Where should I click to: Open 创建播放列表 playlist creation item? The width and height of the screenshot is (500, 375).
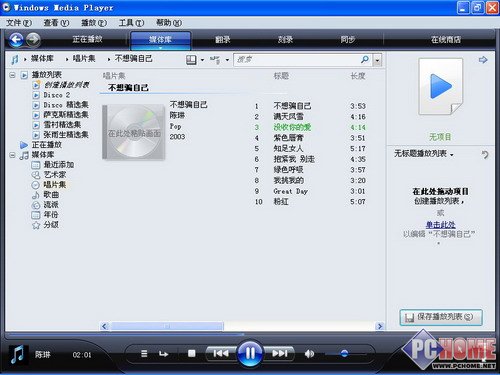[66, 85]
